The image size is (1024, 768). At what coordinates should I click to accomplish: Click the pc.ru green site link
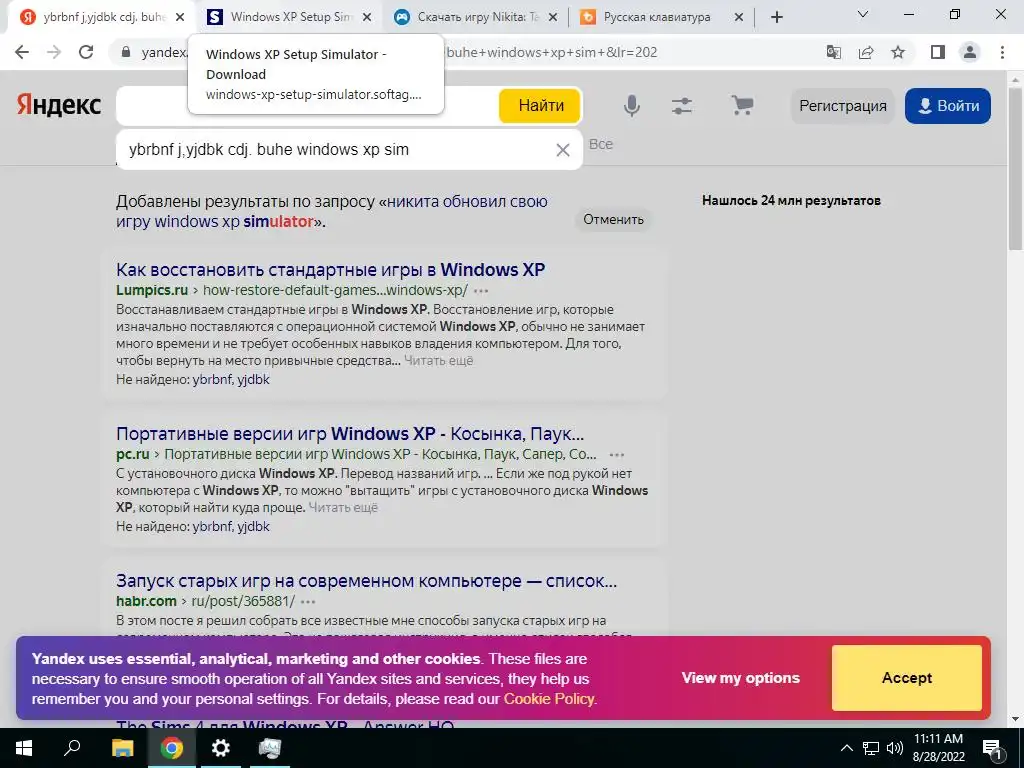click(133, 454)
